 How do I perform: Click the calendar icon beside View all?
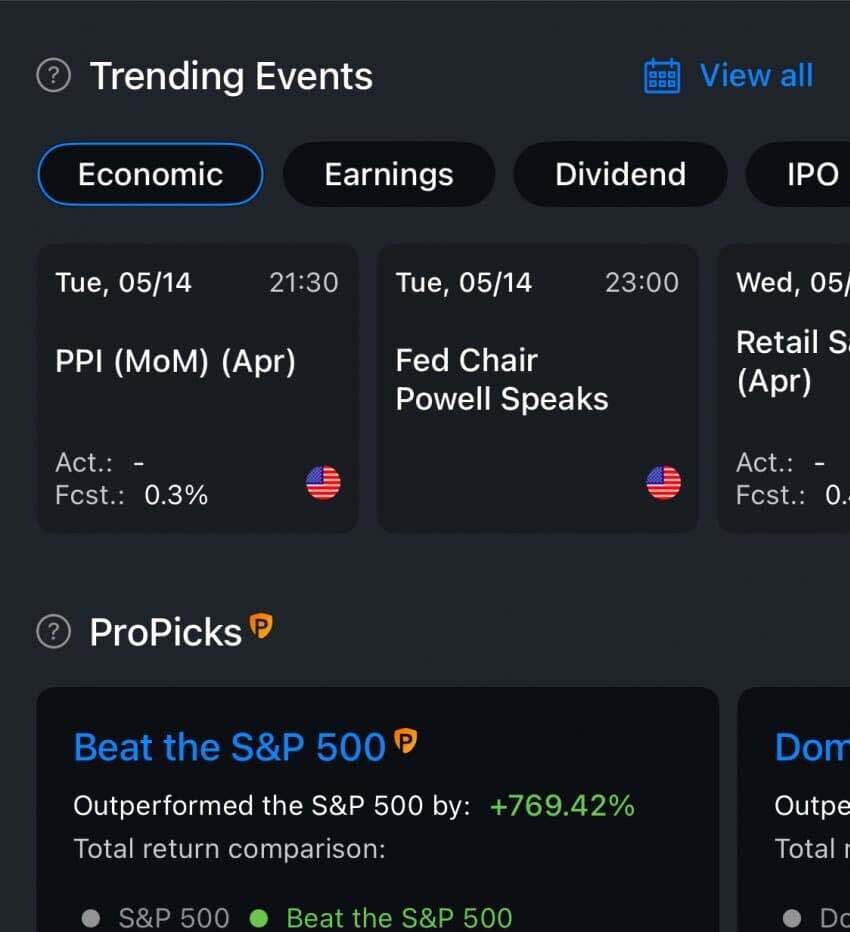point(662,76)
